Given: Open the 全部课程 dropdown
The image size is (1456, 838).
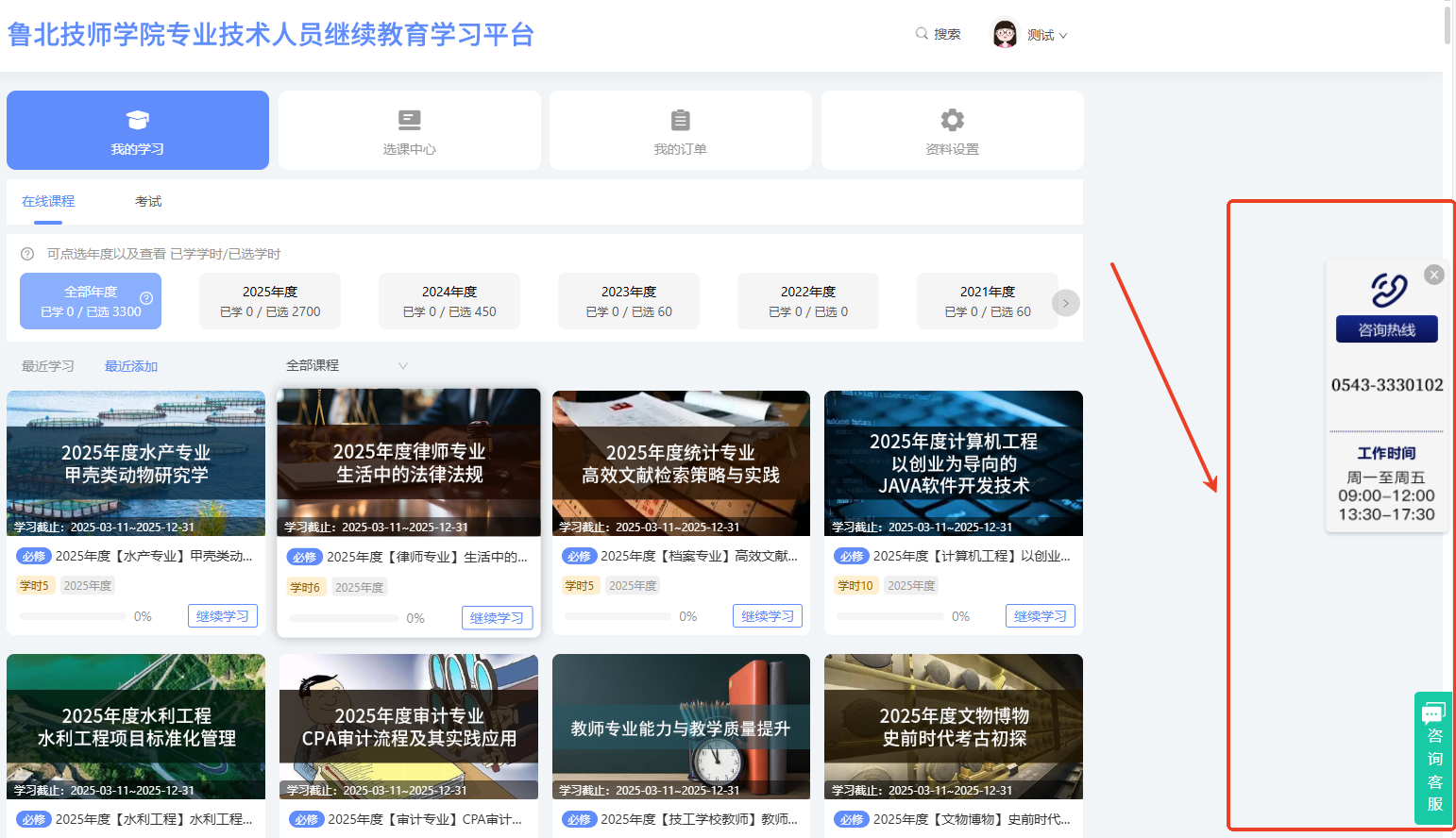Looking at the screenshot, I should (x=347, y=365).
